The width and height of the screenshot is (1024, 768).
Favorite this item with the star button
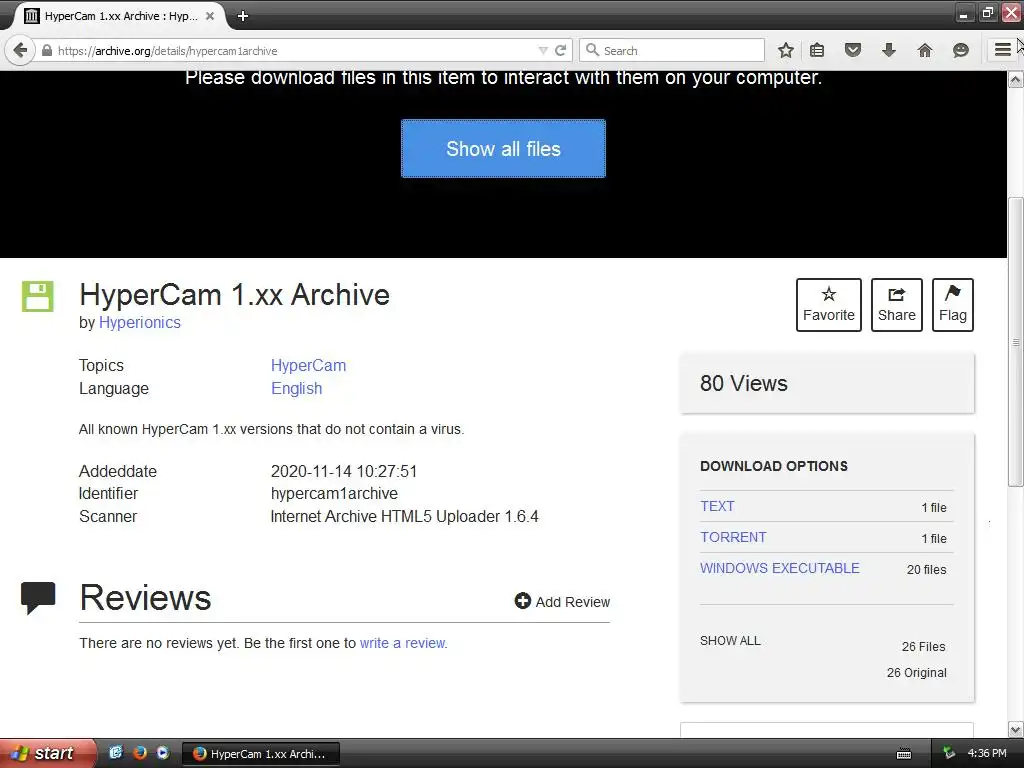pos(829,305)
